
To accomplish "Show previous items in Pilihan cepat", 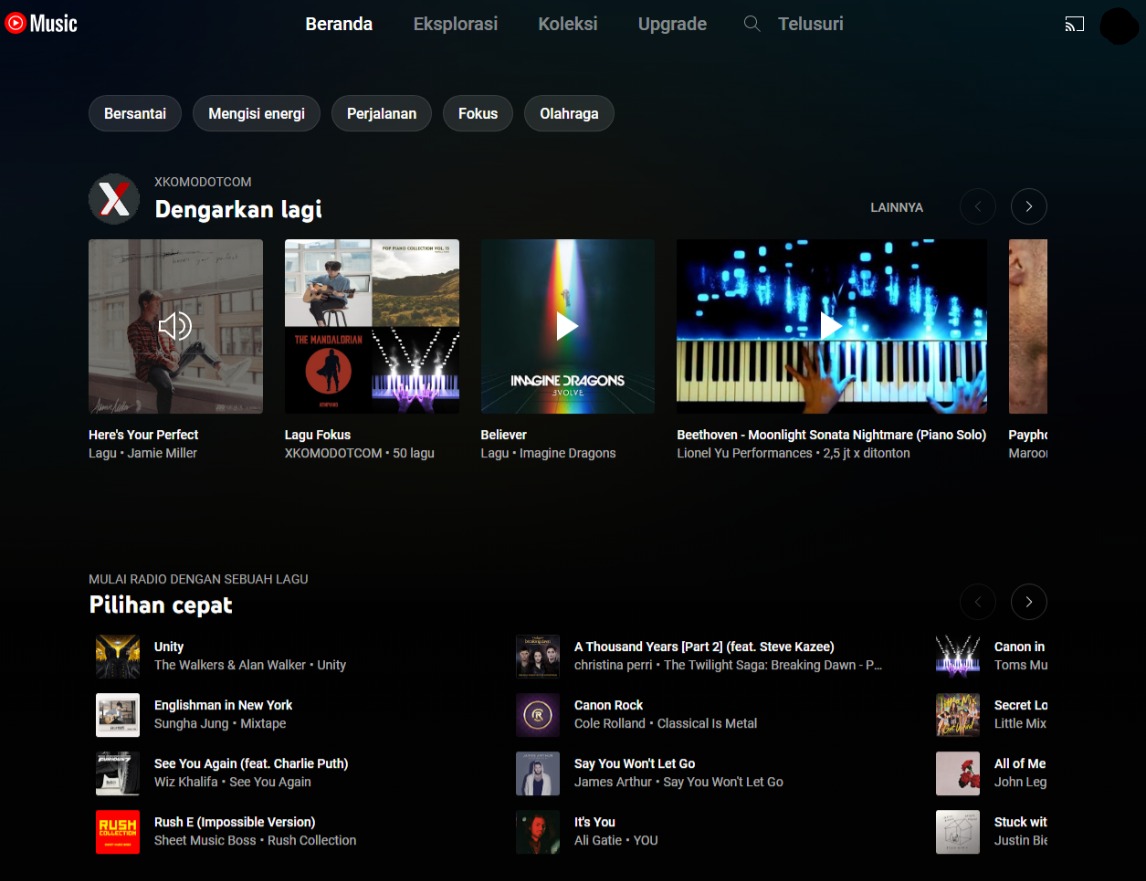I will [978, 602].
